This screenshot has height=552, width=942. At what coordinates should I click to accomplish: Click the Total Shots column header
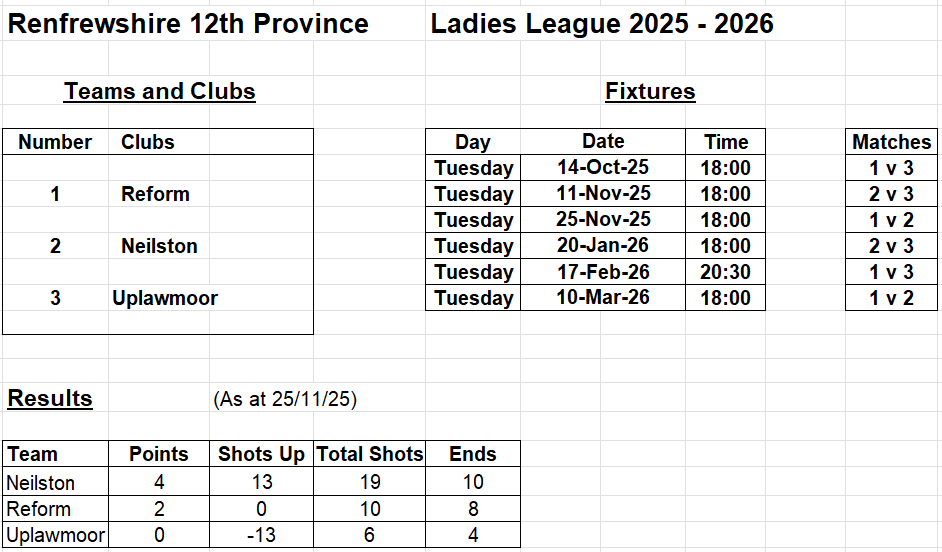pyautogui.click(x=370, y=454)
